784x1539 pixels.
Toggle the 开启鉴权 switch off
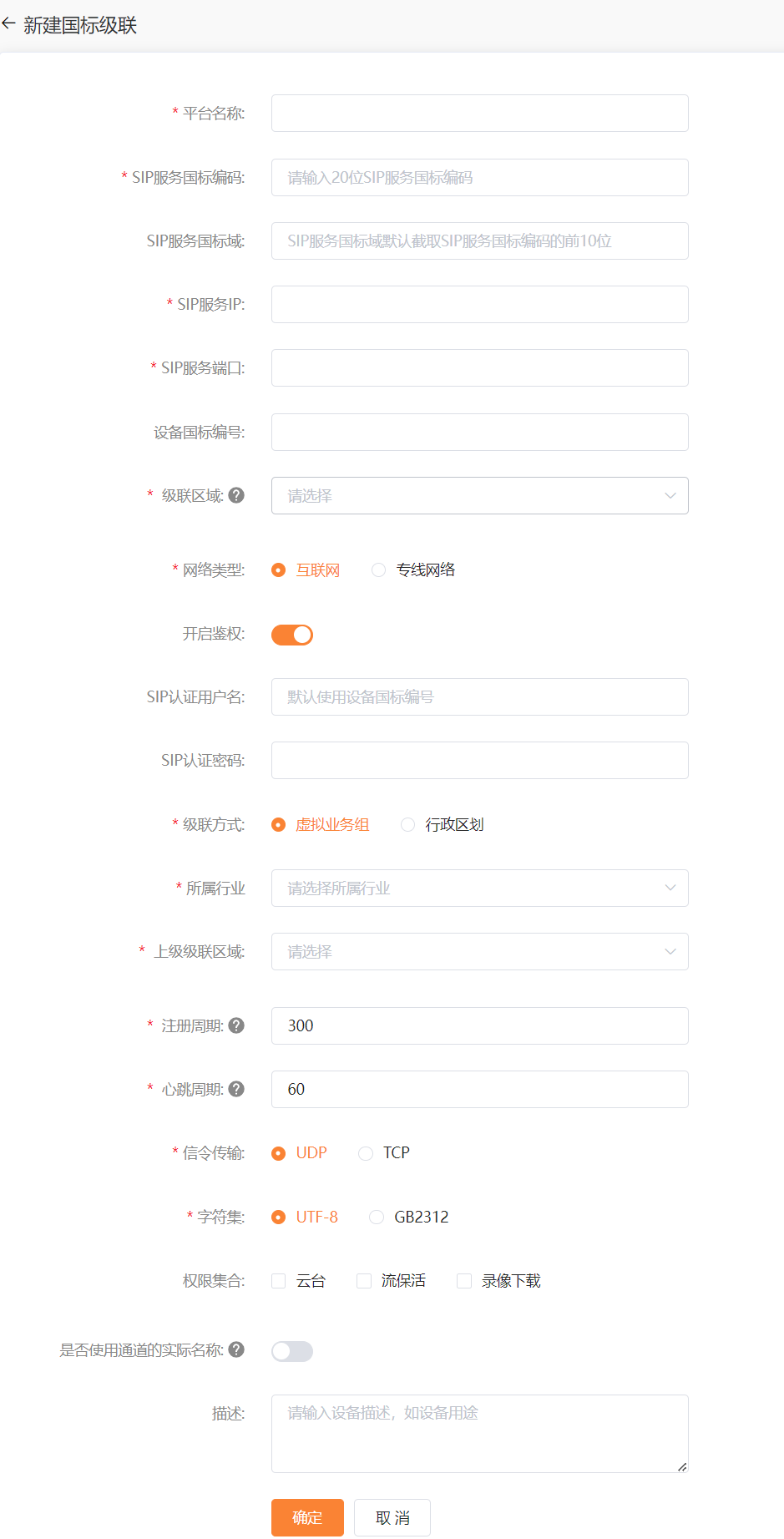click(x=292, y=635)
